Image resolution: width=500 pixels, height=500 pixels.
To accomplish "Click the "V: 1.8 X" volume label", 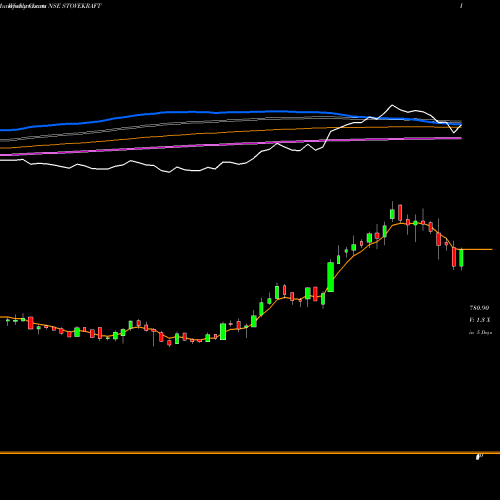I will click(480, 320).
